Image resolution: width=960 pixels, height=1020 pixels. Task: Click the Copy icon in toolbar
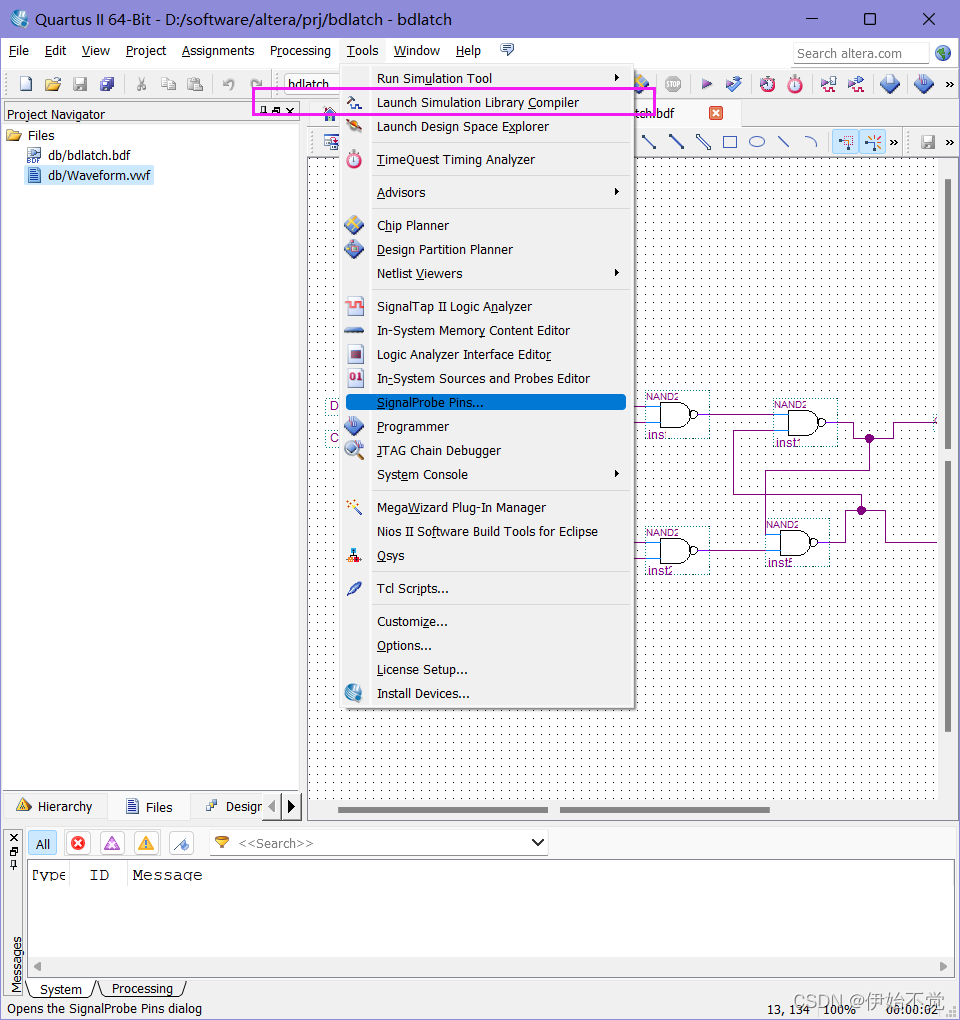pyautogui.click(x=168, y=84)
